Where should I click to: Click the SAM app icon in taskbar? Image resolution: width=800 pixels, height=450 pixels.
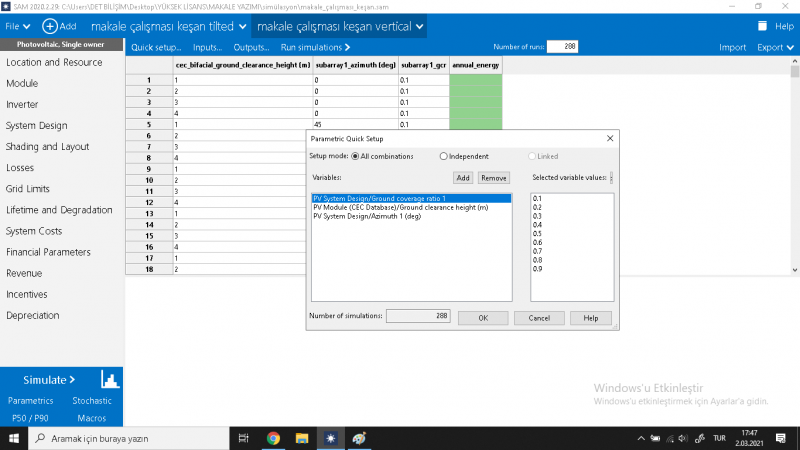(x=330, y=438)
